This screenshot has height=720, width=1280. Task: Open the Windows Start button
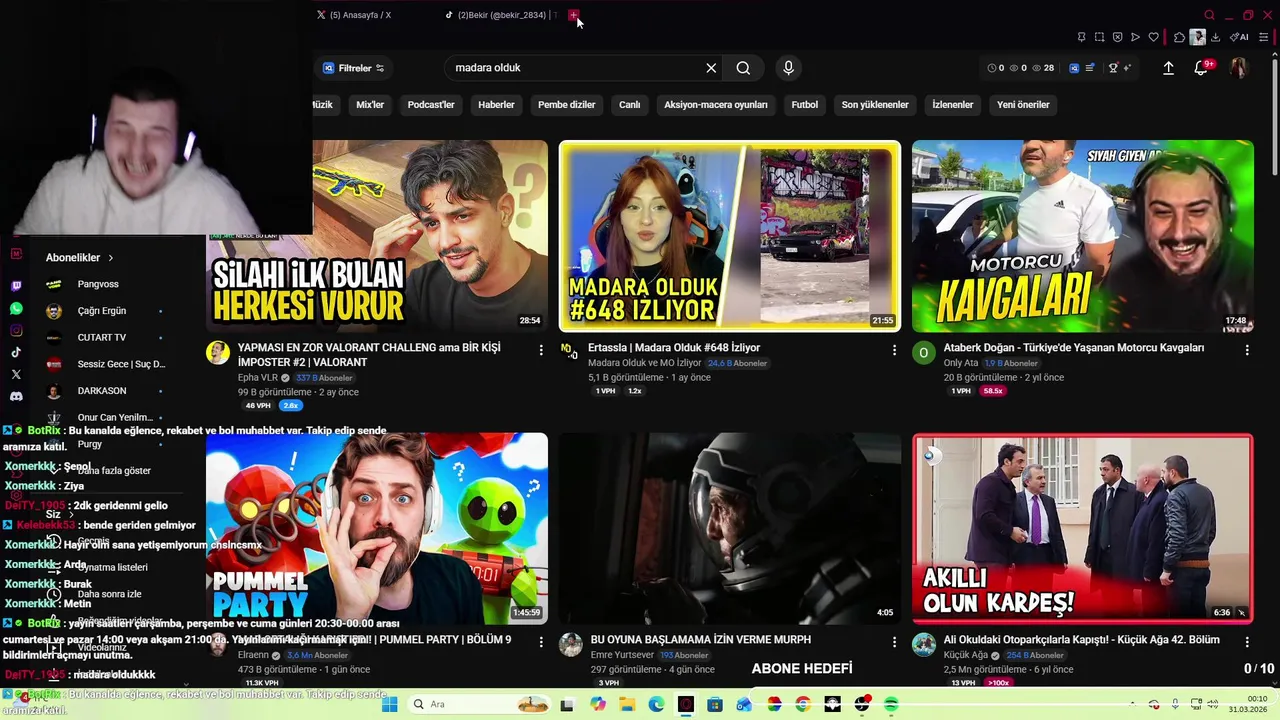390,704
